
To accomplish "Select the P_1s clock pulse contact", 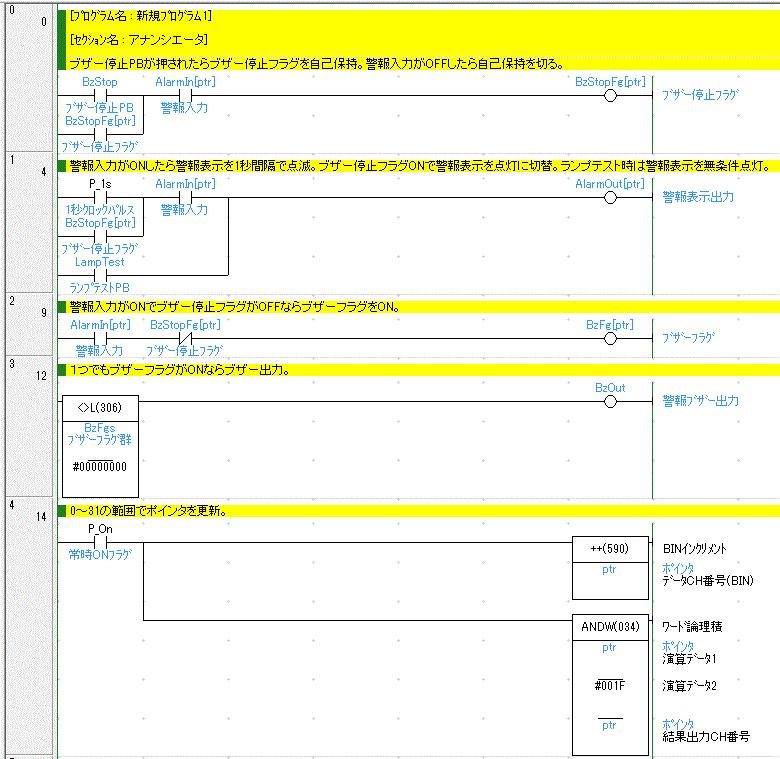I will click(100, 197).
